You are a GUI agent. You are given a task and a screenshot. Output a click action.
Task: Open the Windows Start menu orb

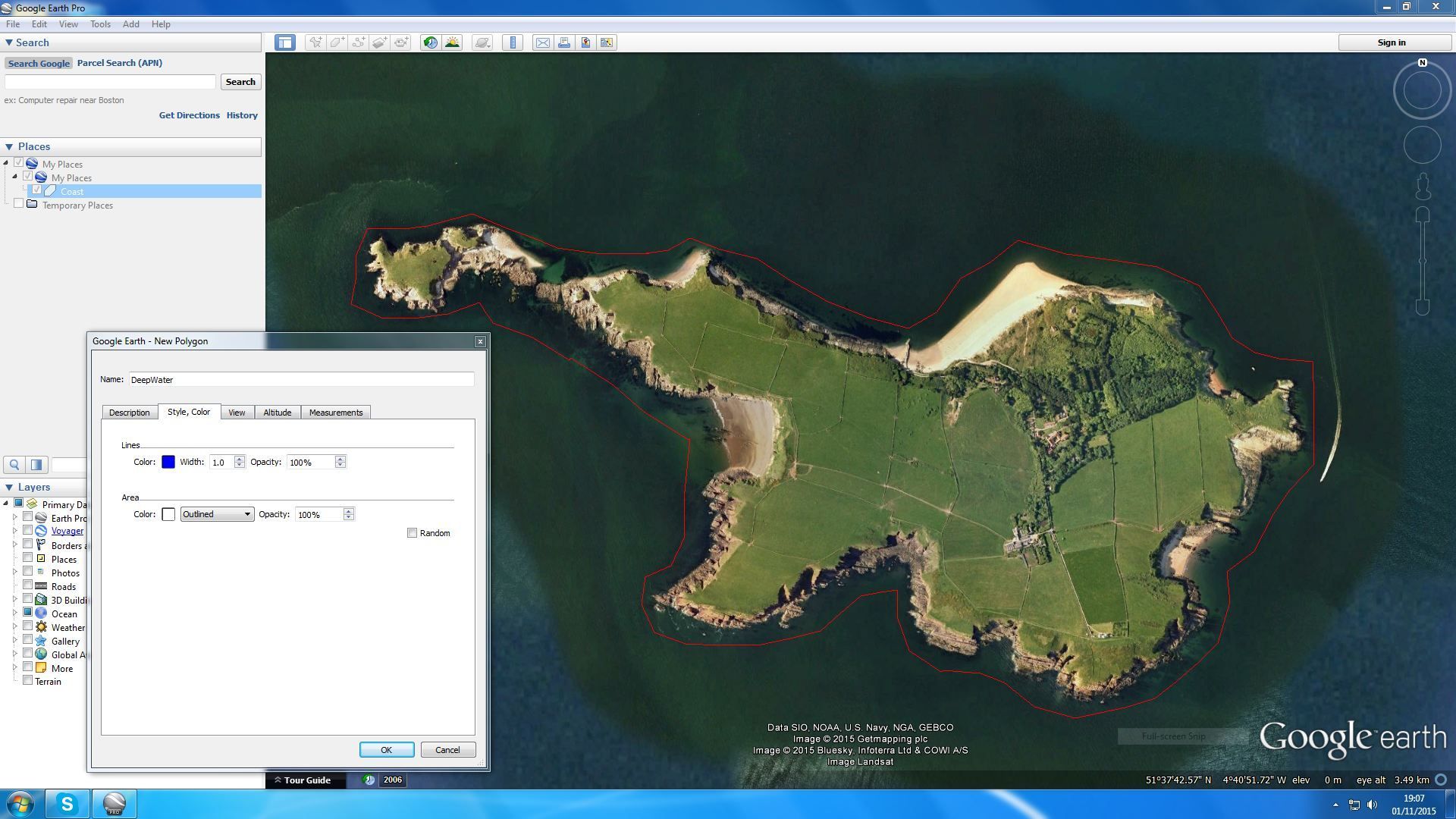pos(20,804)
